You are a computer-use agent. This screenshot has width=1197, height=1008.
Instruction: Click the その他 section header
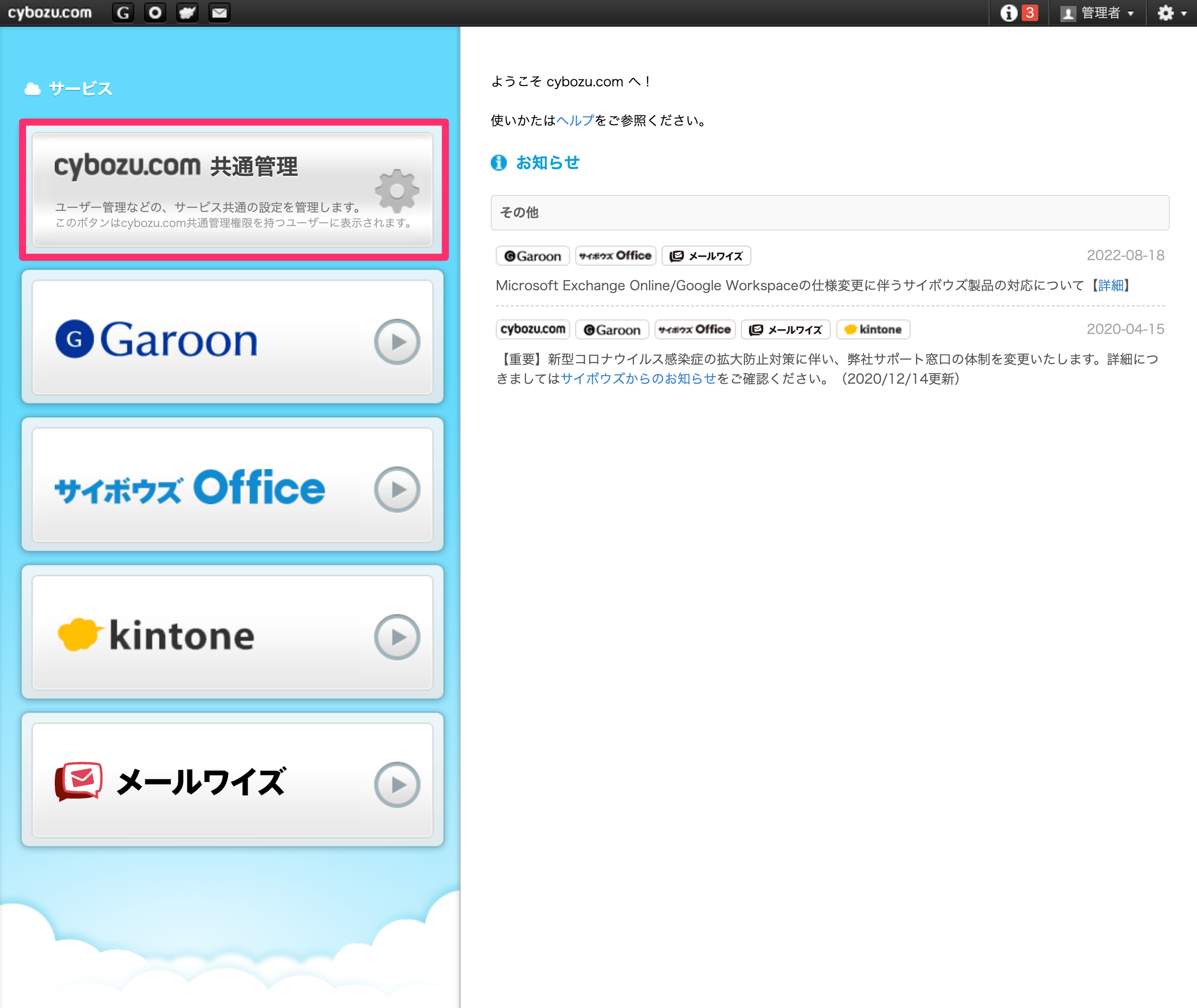click(x=830, y=212)
